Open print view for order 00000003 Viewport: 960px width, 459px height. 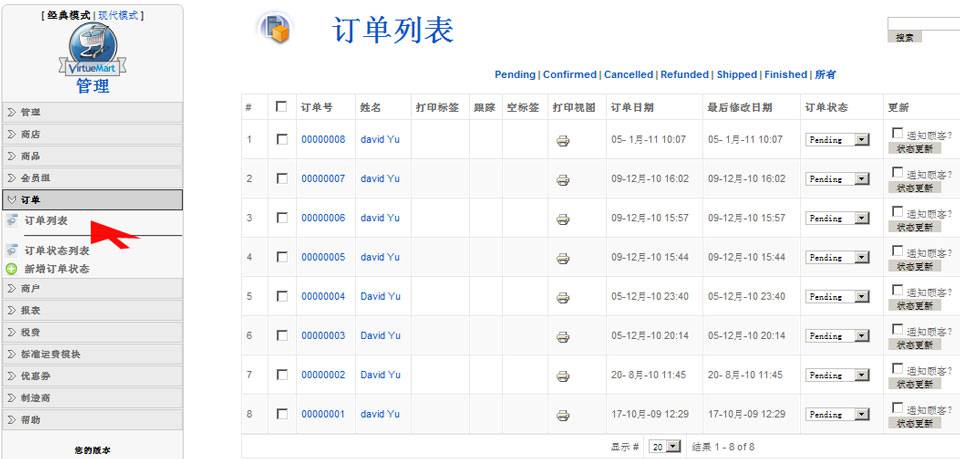coord(563,337)
